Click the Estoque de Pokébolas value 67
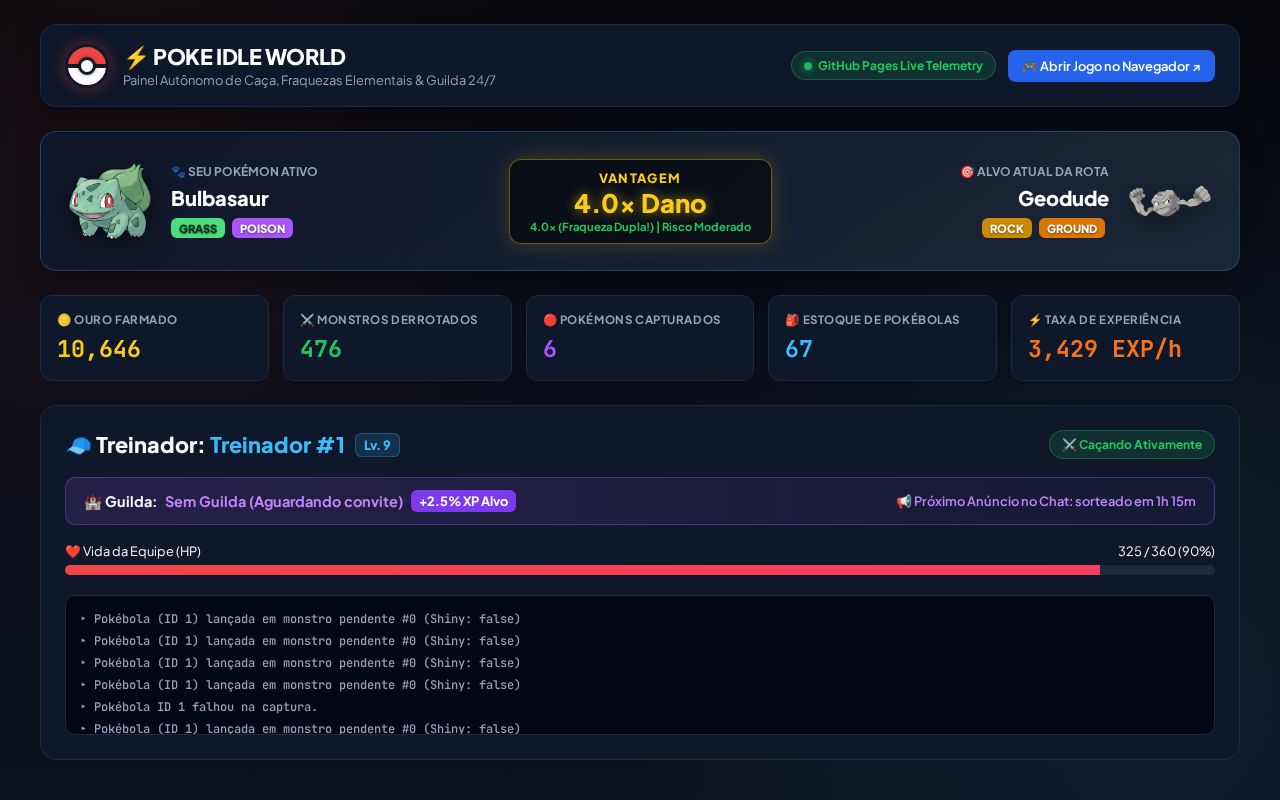The height and width of the screenshot is (800, 1280). click(799, 349)
